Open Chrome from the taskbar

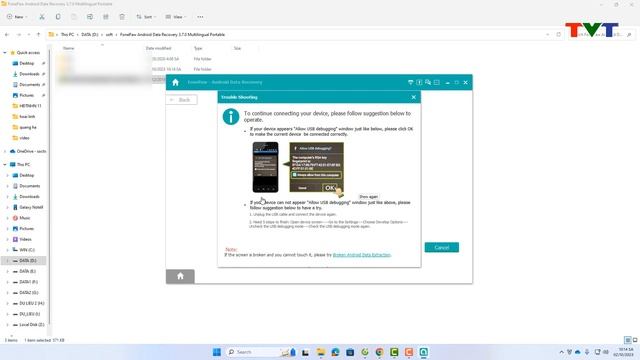point(380,352)
